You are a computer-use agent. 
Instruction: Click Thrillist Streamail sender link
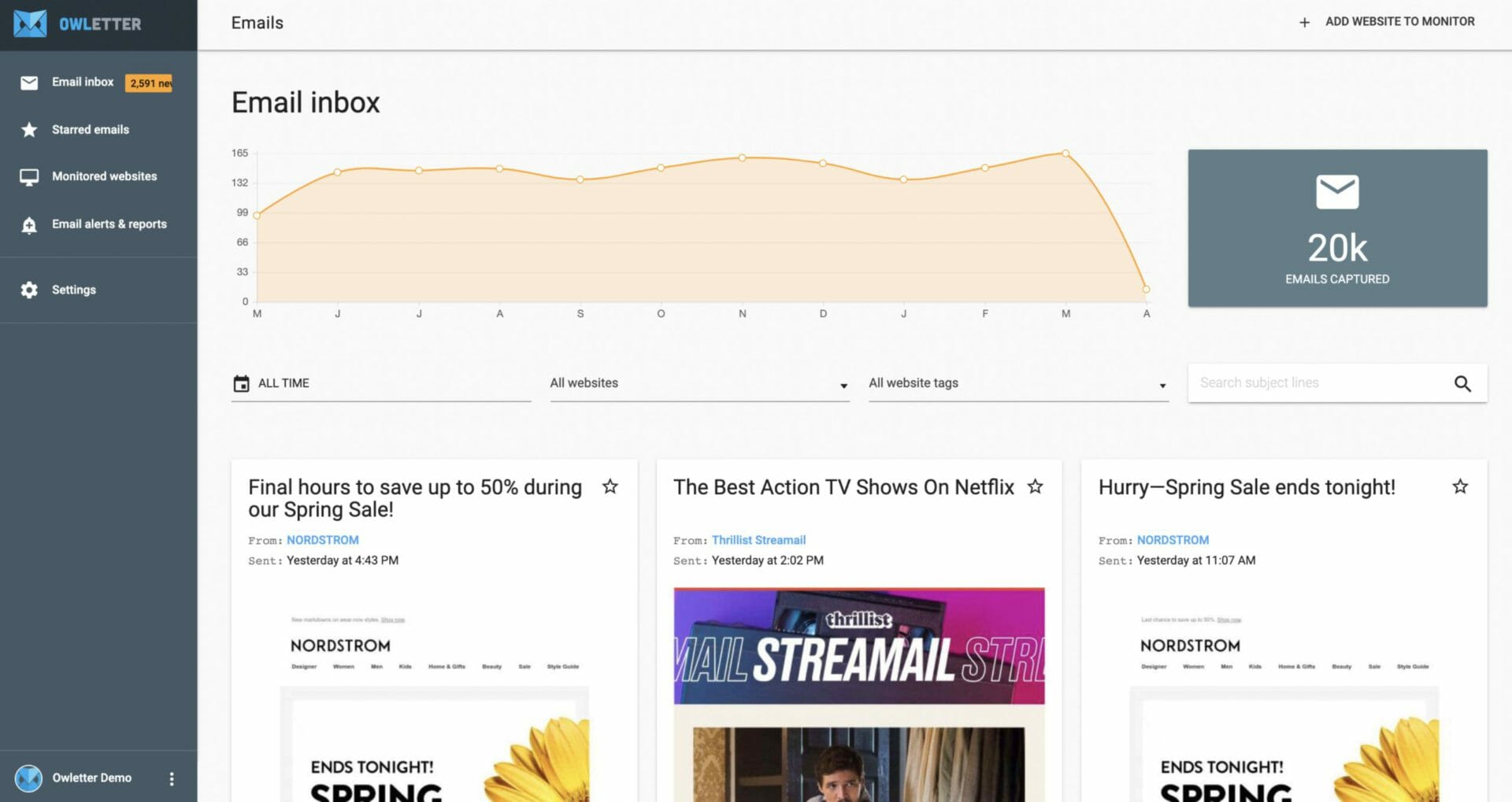(x=758, y=540)
